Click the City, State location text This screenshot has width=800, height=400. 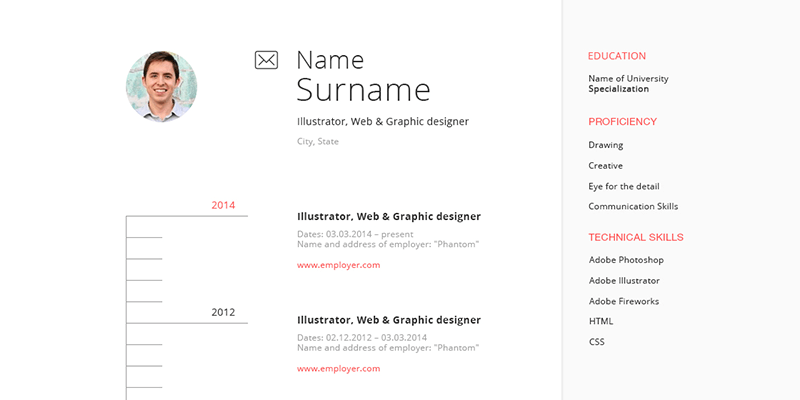[318, 142]
